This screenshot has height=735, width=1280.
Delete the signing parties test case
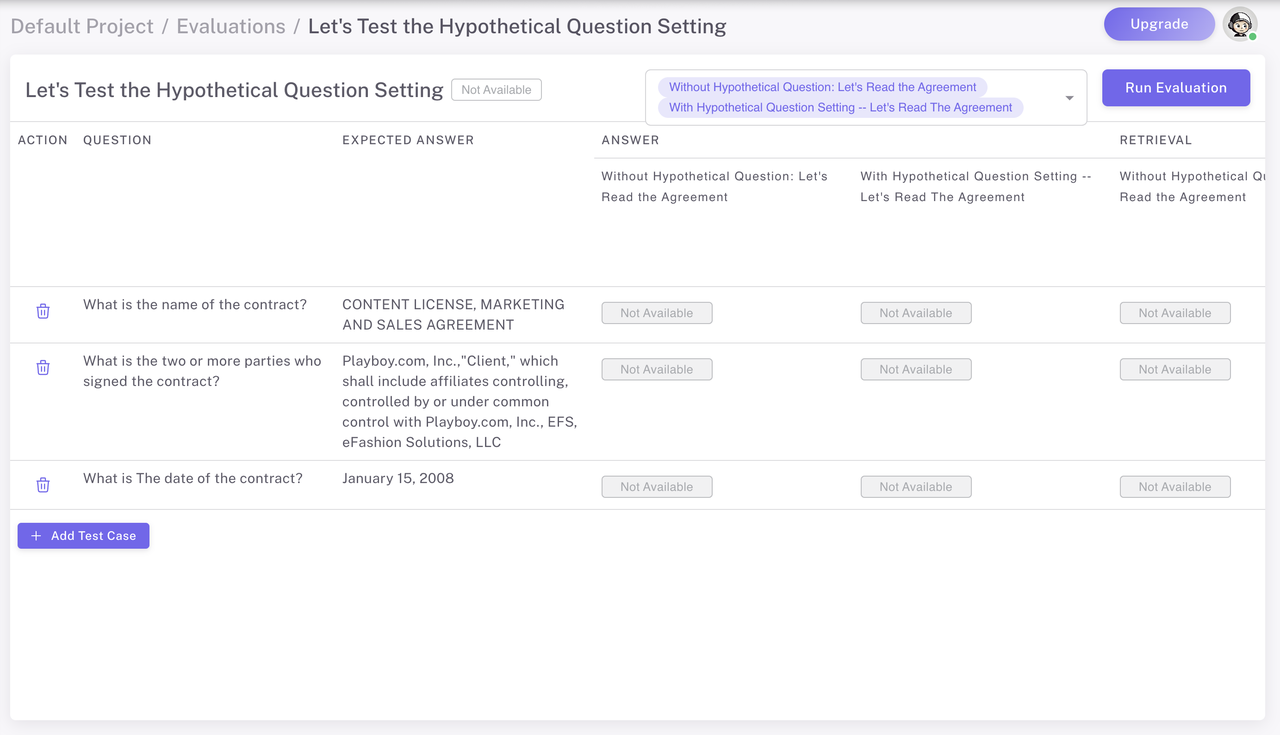pos(43,367)
